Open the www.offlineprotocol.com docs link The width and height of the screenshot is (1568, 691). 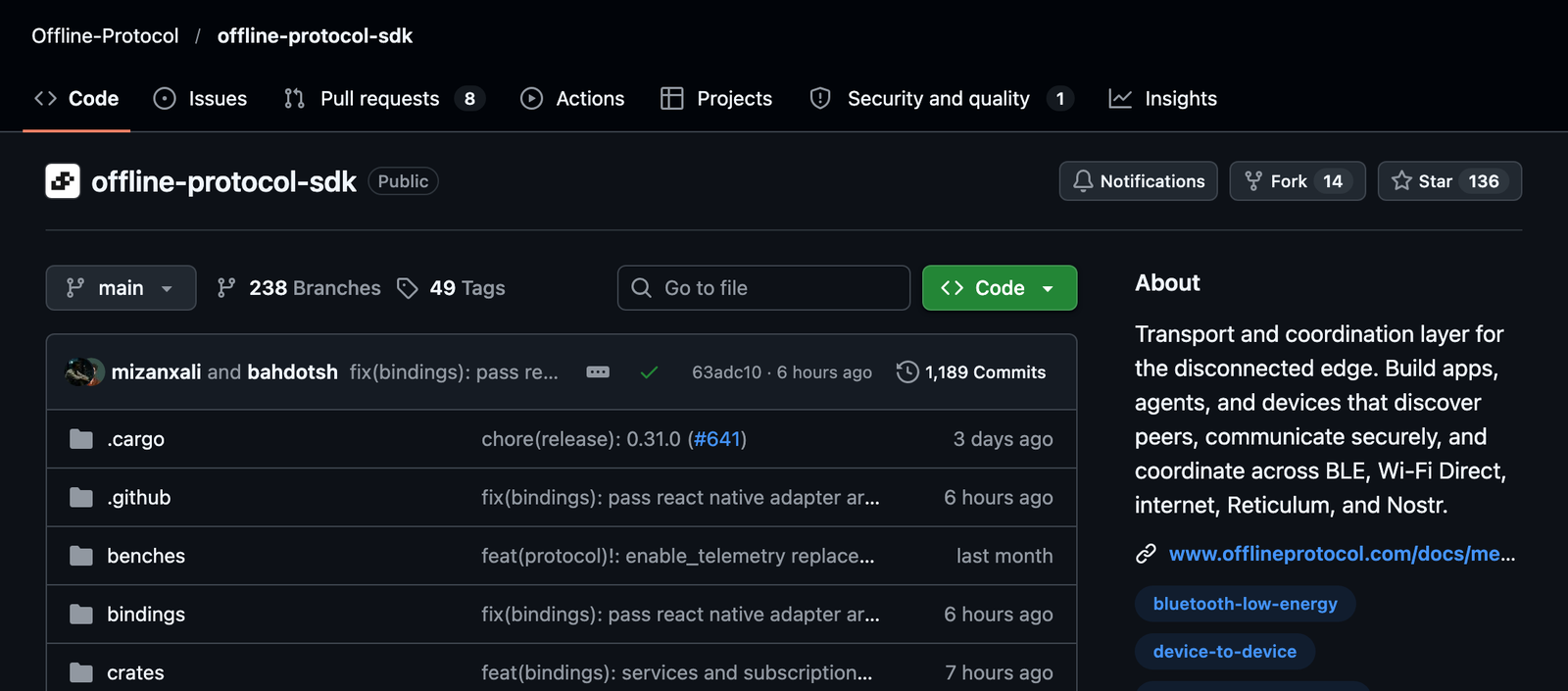pos(1342,554)
